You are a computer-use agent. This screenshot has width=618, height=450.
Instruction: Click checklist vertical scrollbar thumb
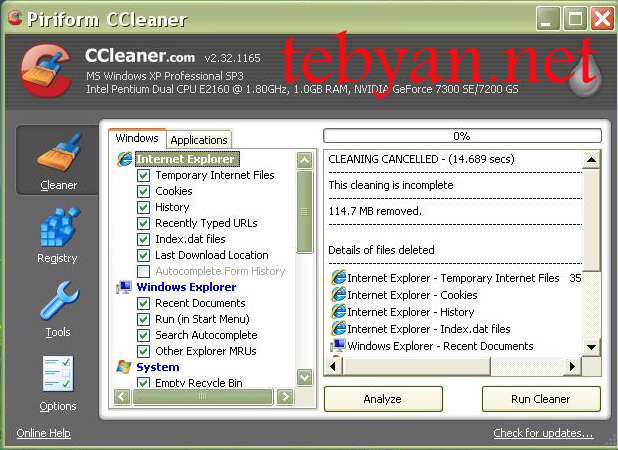305,212
